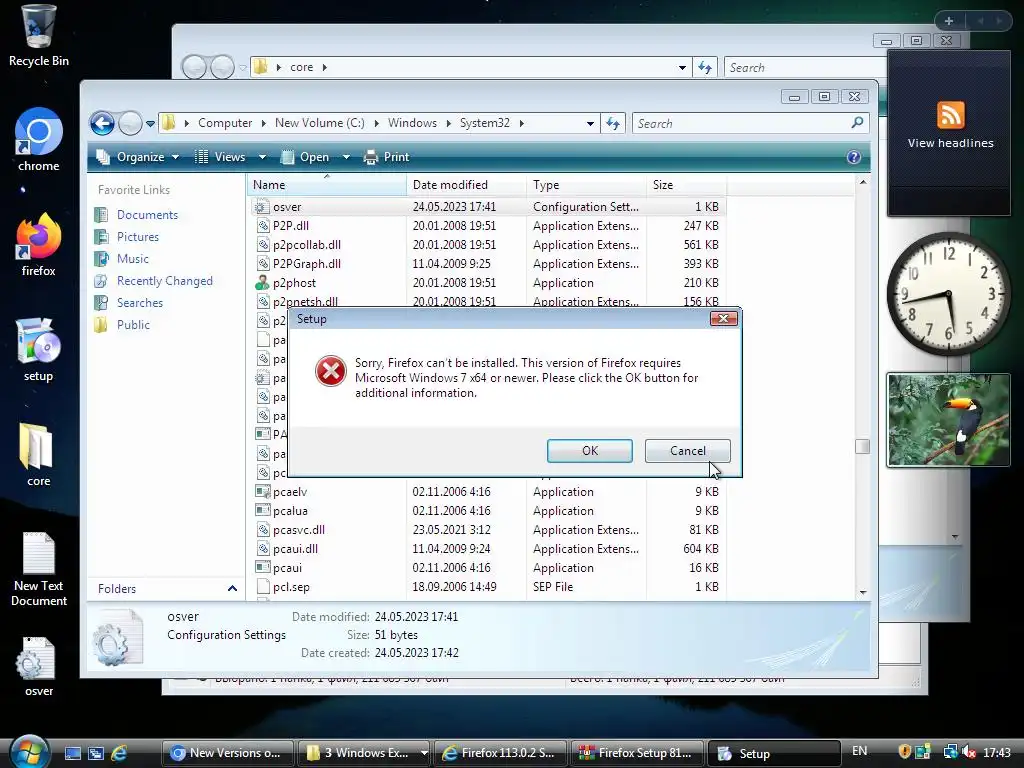Click the Views toolbar button
This screenshot has height=768, width=1024.
point(221,157)
